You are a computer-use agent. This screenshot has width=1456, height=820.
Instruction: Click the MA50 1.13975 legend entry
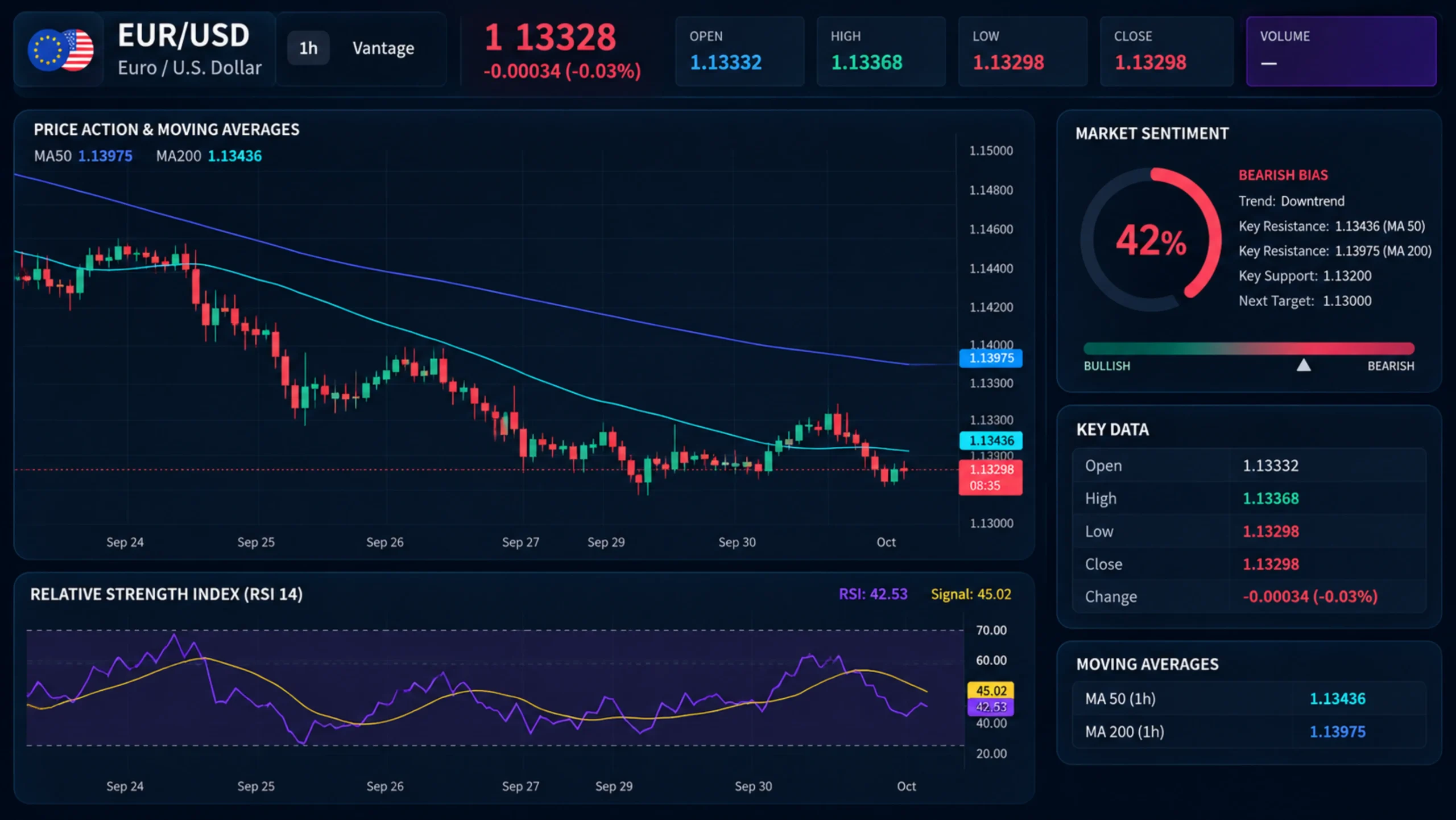(83, 156)
